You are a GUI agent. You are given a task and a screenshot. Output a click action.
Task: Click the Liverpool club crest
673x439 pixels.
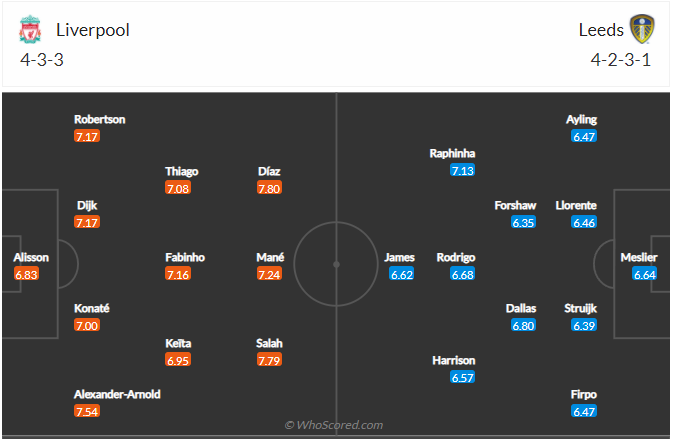(x=29, y=30)
